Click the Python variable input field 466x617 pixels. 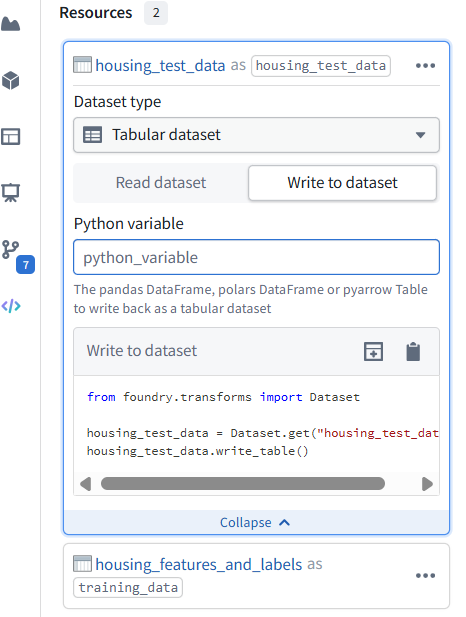coord(256,257)
